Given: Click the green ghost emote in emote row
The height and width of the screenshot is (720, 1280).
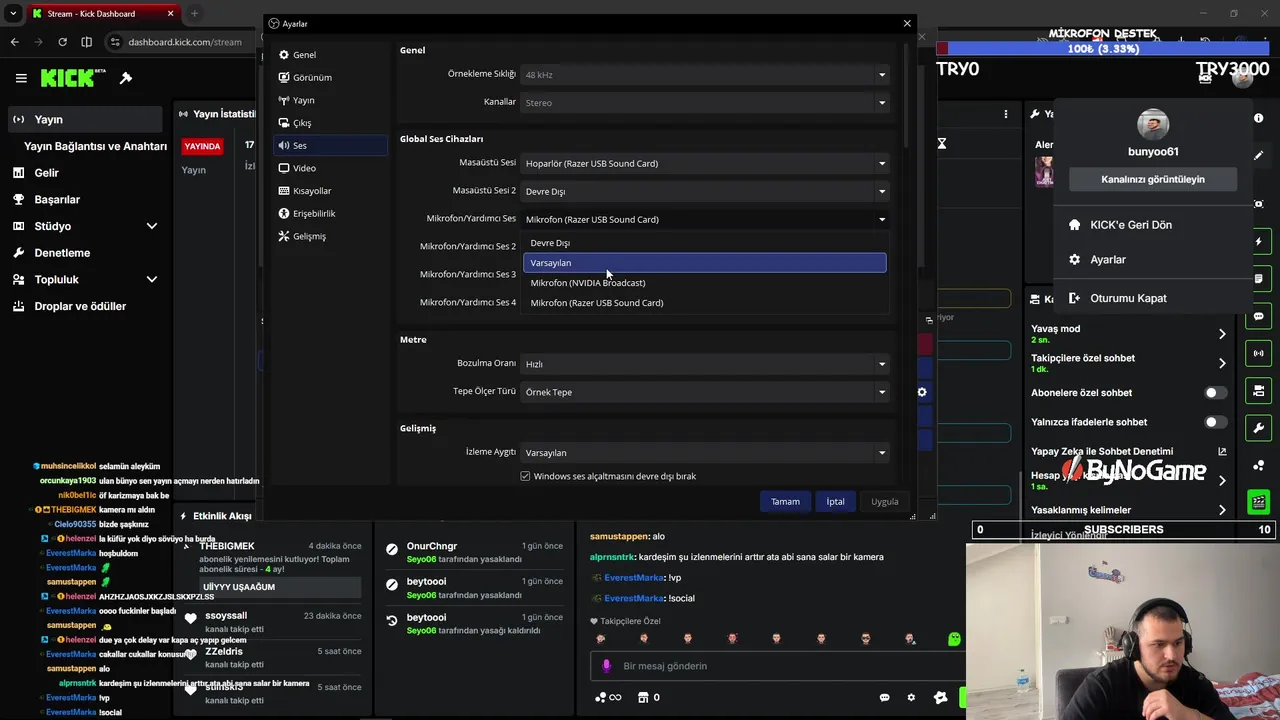Looking at the screenshot, I should [x=954, y=639].
